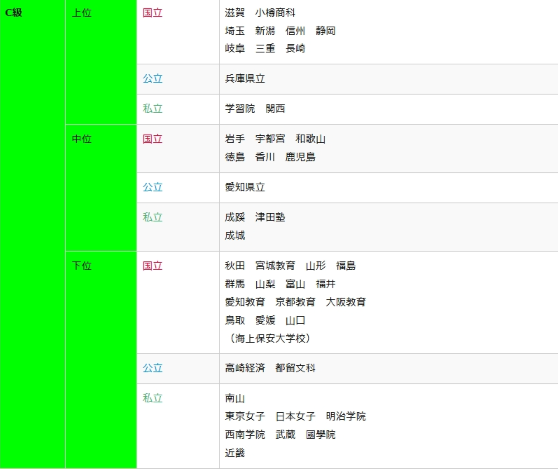This screenshot has height=469, width=558.
Task: Click the 津田塾 entry
Action: (x=270, y=217)
